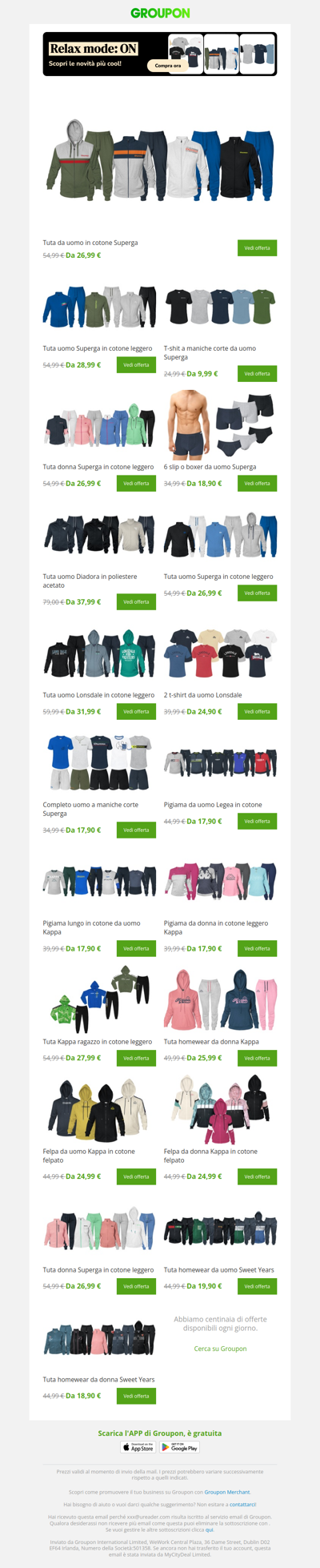
Task: Click the Groupon logo at top
Action: [x=160, y=13]
